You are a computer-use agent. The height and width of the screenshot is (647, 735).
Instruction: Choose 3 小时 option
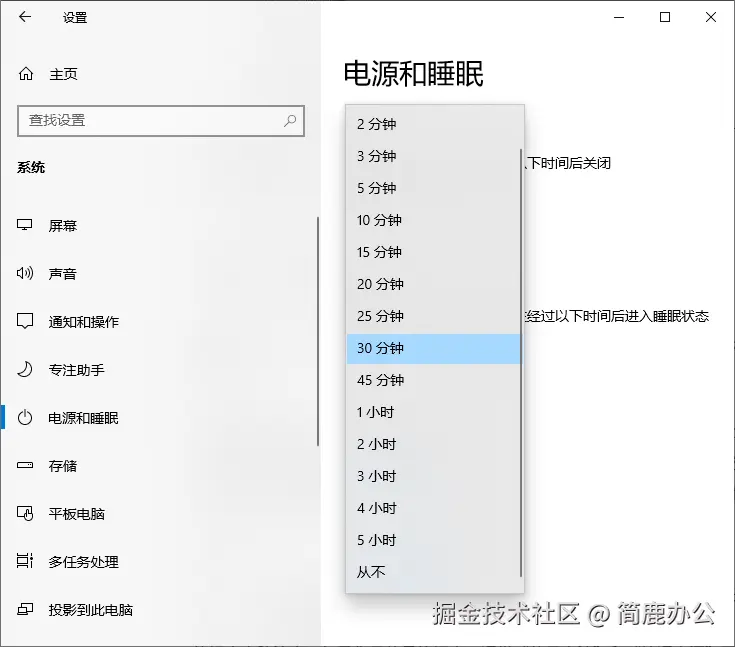click(x=434, y=476)
